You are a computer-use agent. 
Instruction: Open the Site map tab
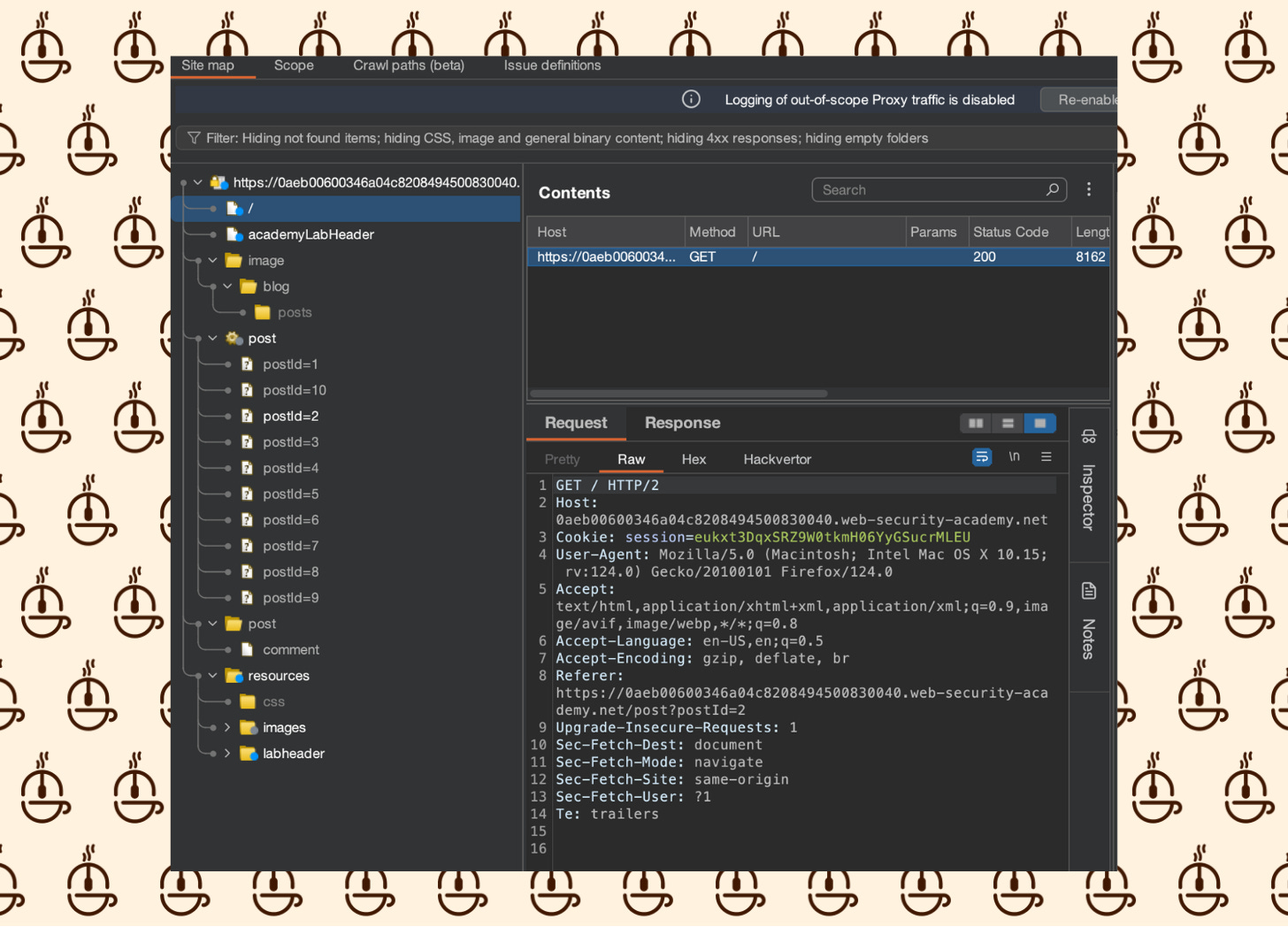[208, 65]
